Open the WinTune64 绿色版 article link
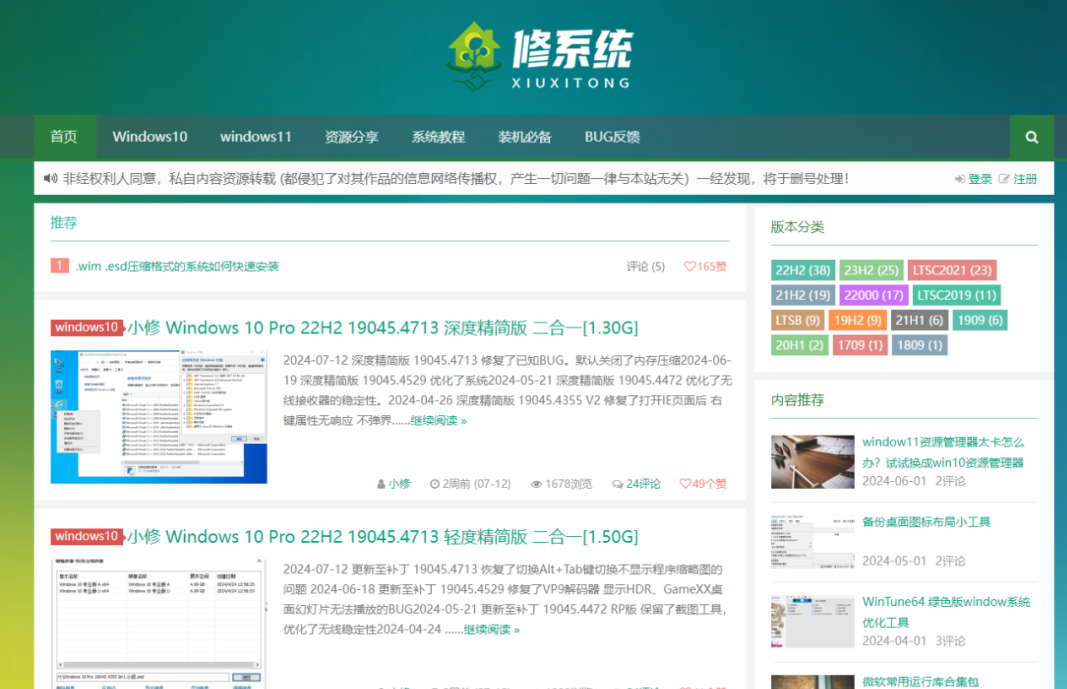The height and width of the screenshot is (689, 1067). pyautogui.click(x=947, y=611)
